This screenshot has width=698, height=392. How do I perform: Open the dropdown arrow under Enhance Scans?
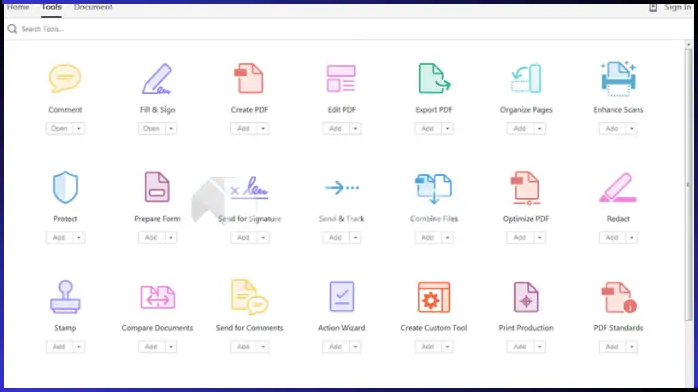click(x=632, y=129)
